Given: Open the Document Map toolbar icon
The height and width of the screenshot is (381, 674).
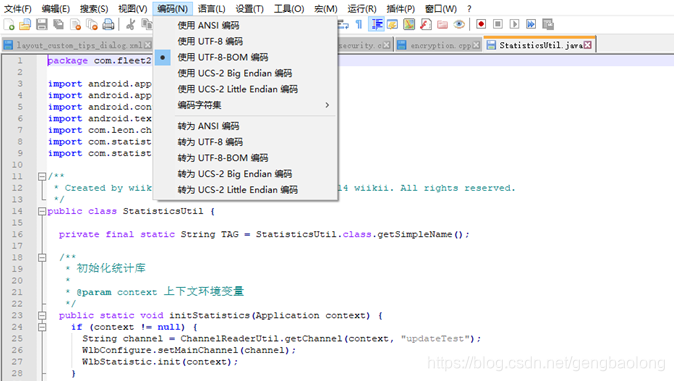Looking at the screenshot, I should point(409,25).
